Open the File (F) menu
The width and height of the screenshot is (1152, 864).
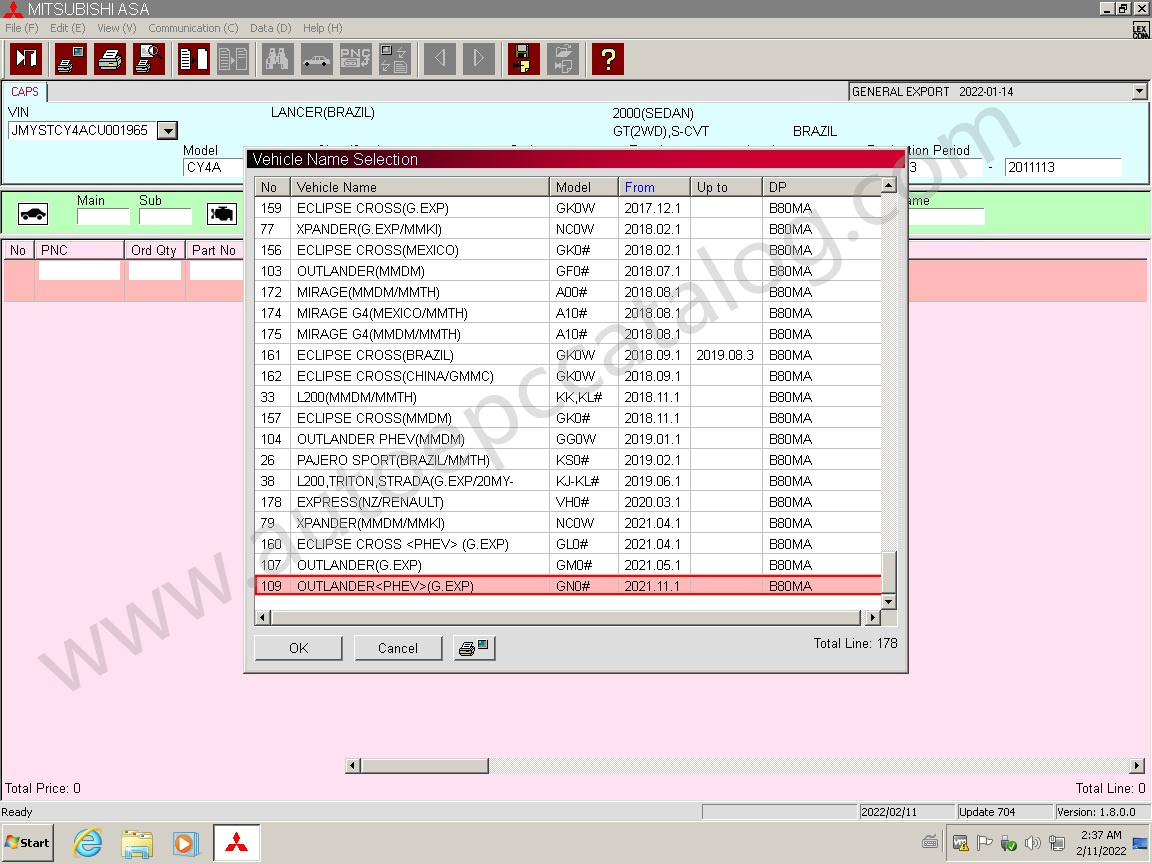(x=21, y=28)
